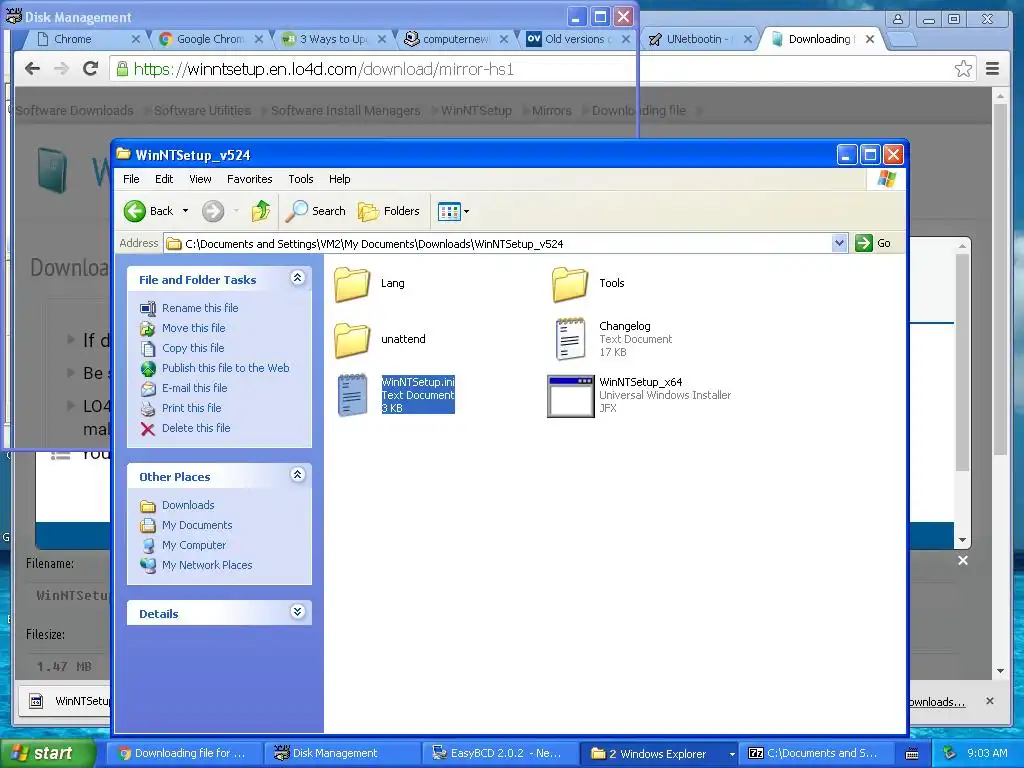Open EasyBCD 2.0.2 from taskbar
The width and height of the screenshot is (1024, 768).
pos(499,753)
